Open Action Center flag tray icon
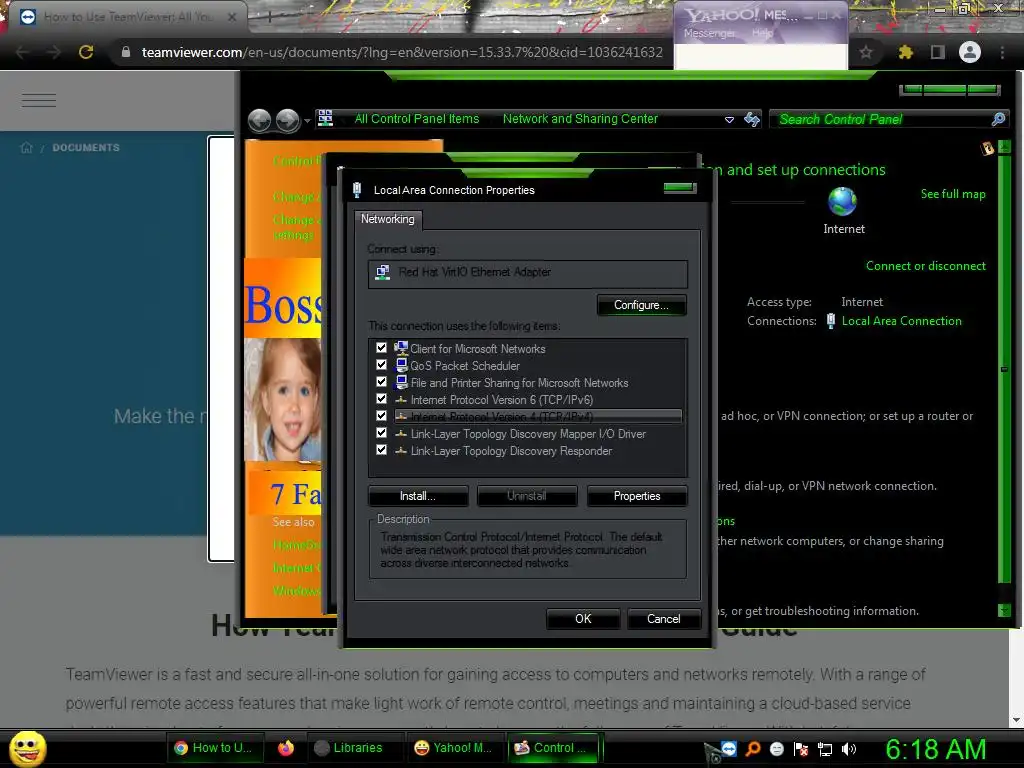Viewport: 1024px width, 768px height. pos(801,748)
